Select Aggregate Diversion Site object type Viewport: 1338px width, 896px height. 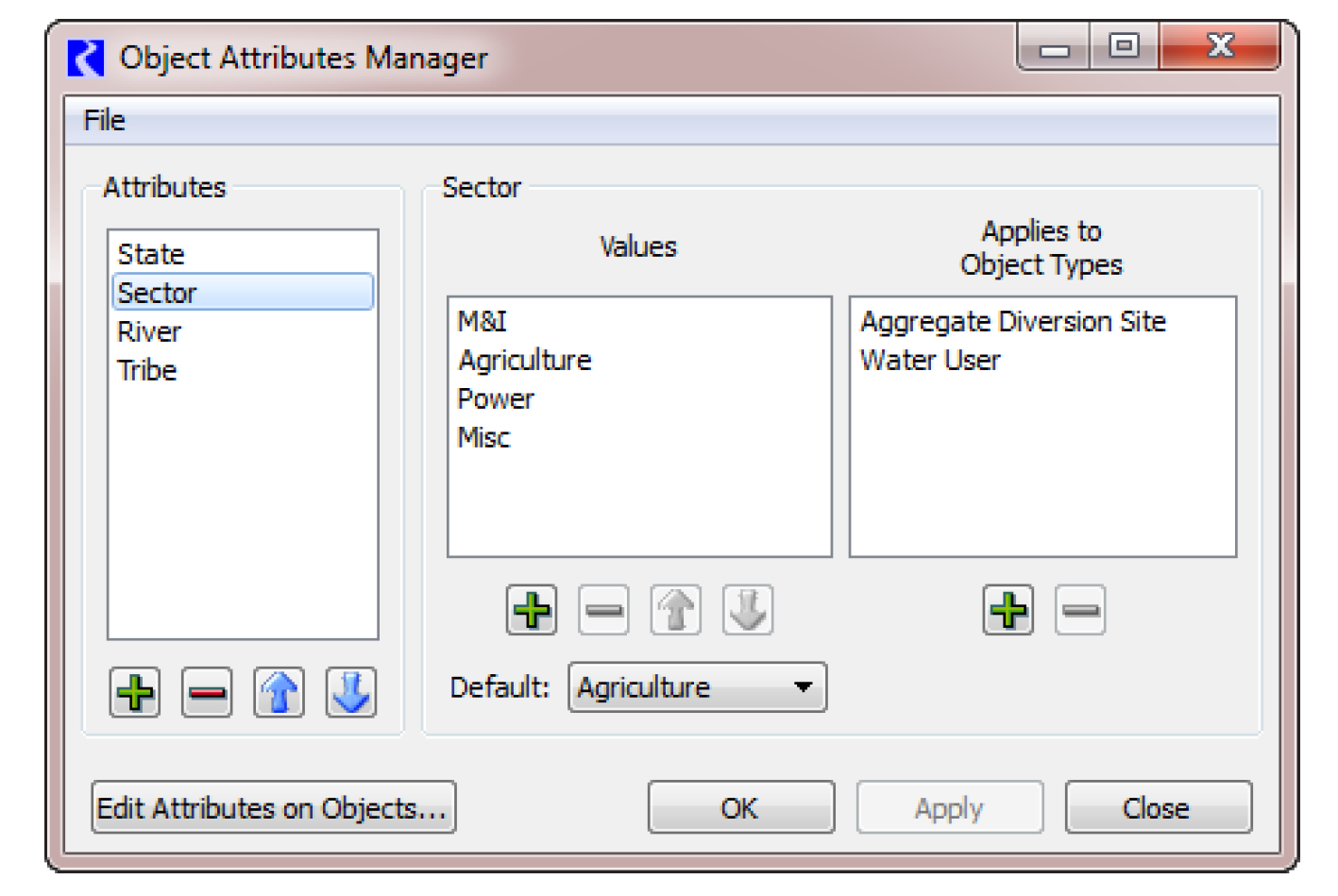coord(1013,322)
